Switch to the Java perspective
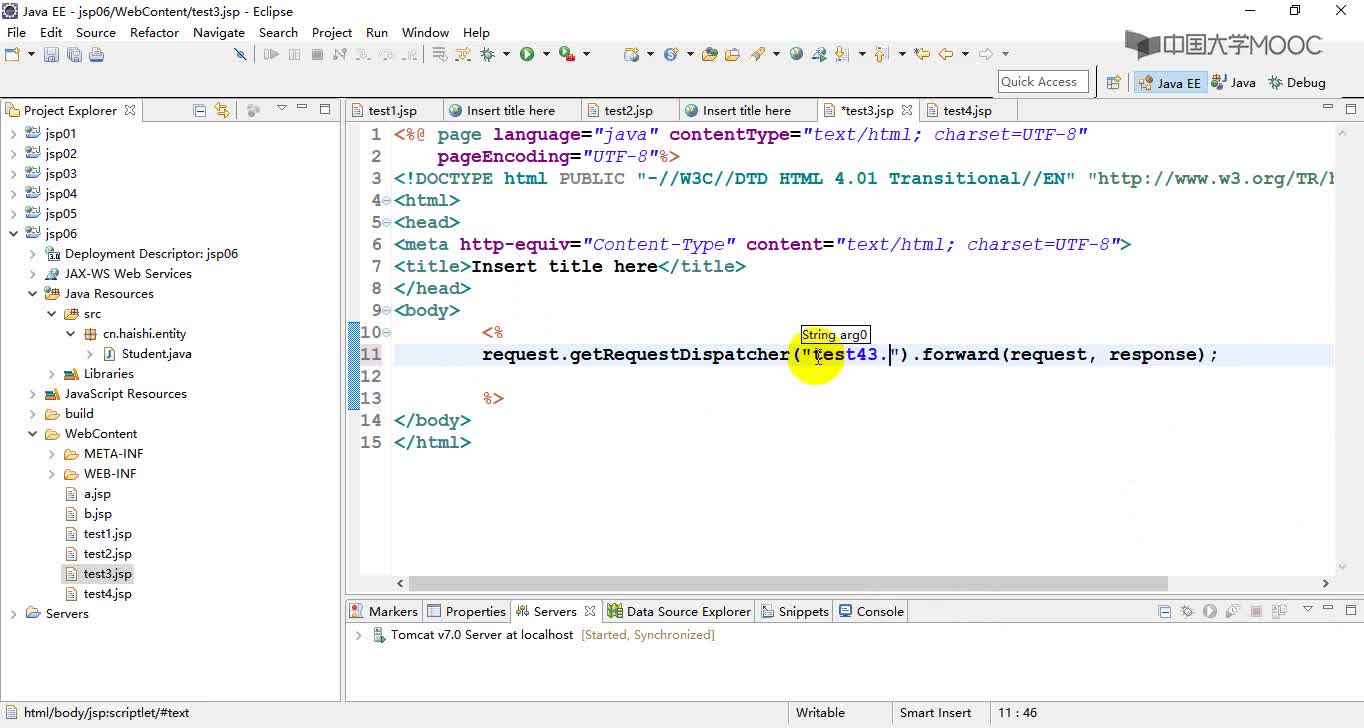This screenshot has width=1364, height=728. (1233, 83)
